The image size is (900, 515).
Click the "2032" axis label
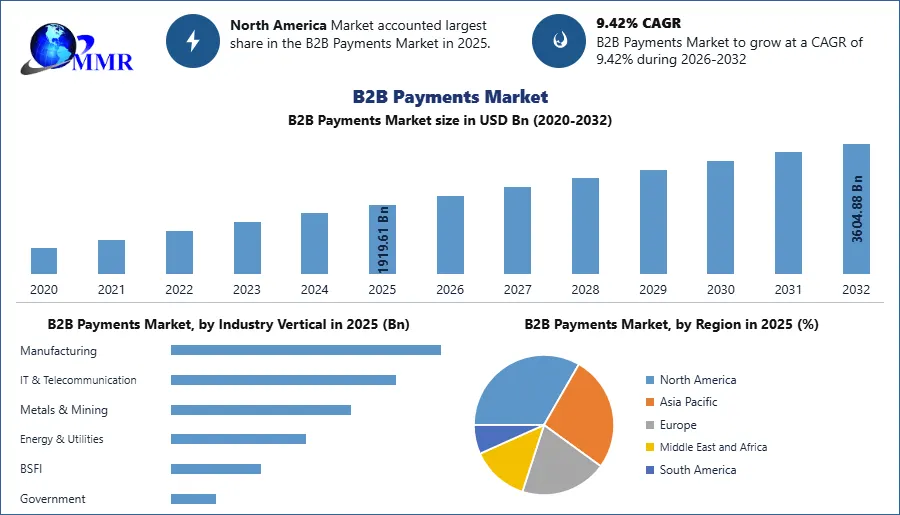(856, 290)
